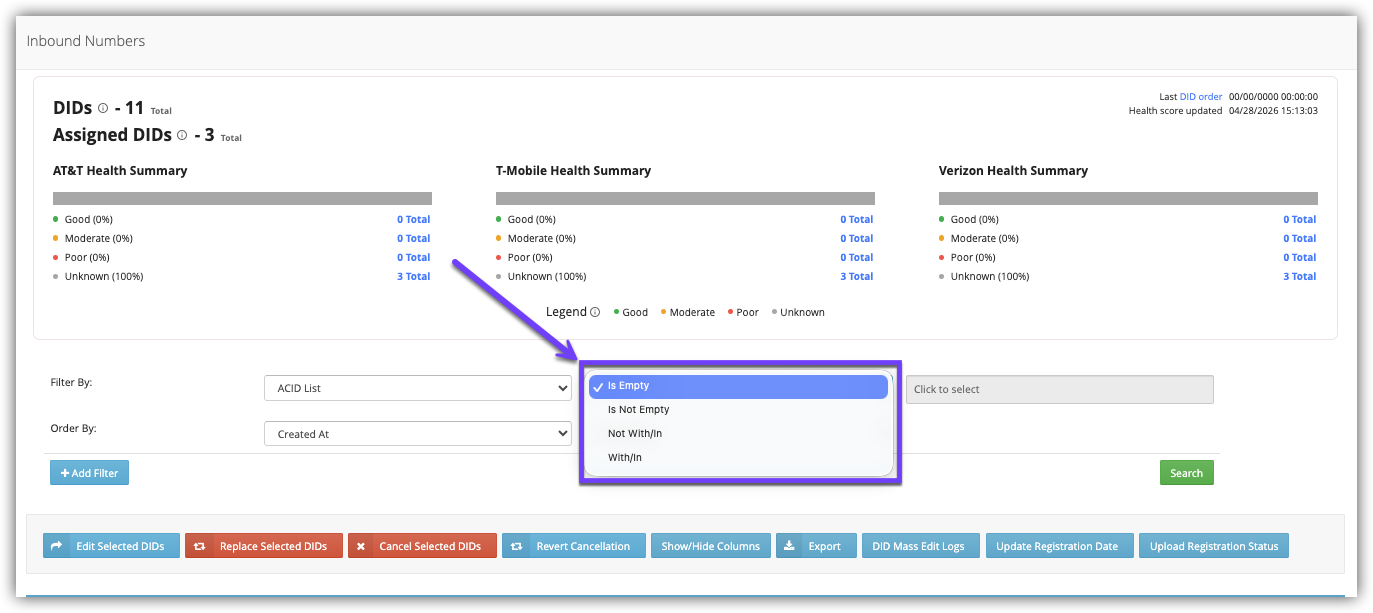Open AT&T Unknown 3 Total link
Screen dimensions: 1373x613
click(413, 277)
